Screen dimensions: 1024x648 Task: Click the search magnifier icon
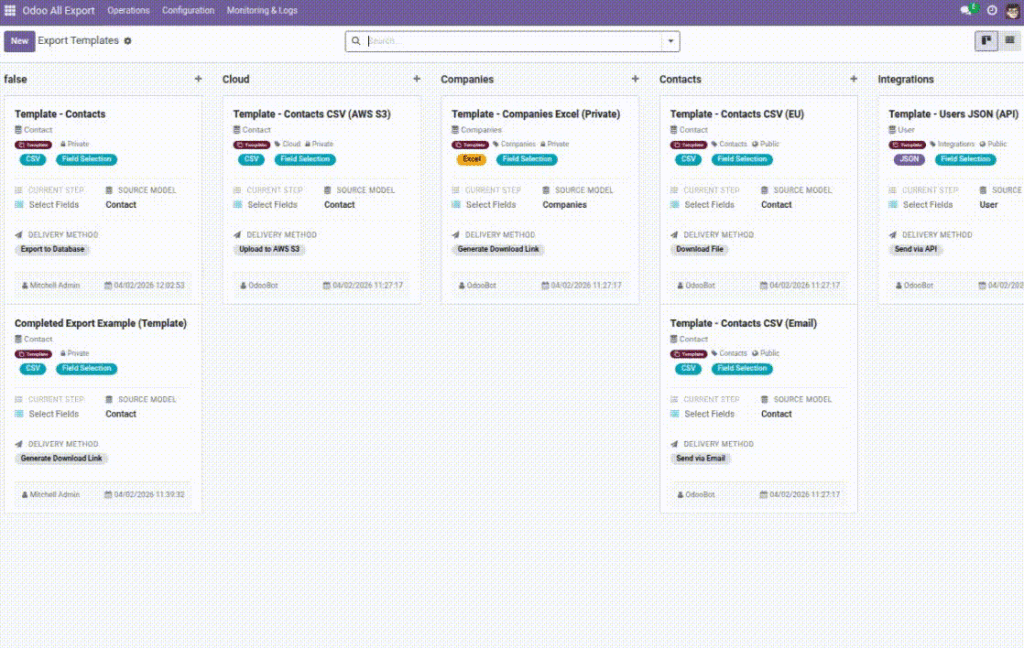coord(356,40)
